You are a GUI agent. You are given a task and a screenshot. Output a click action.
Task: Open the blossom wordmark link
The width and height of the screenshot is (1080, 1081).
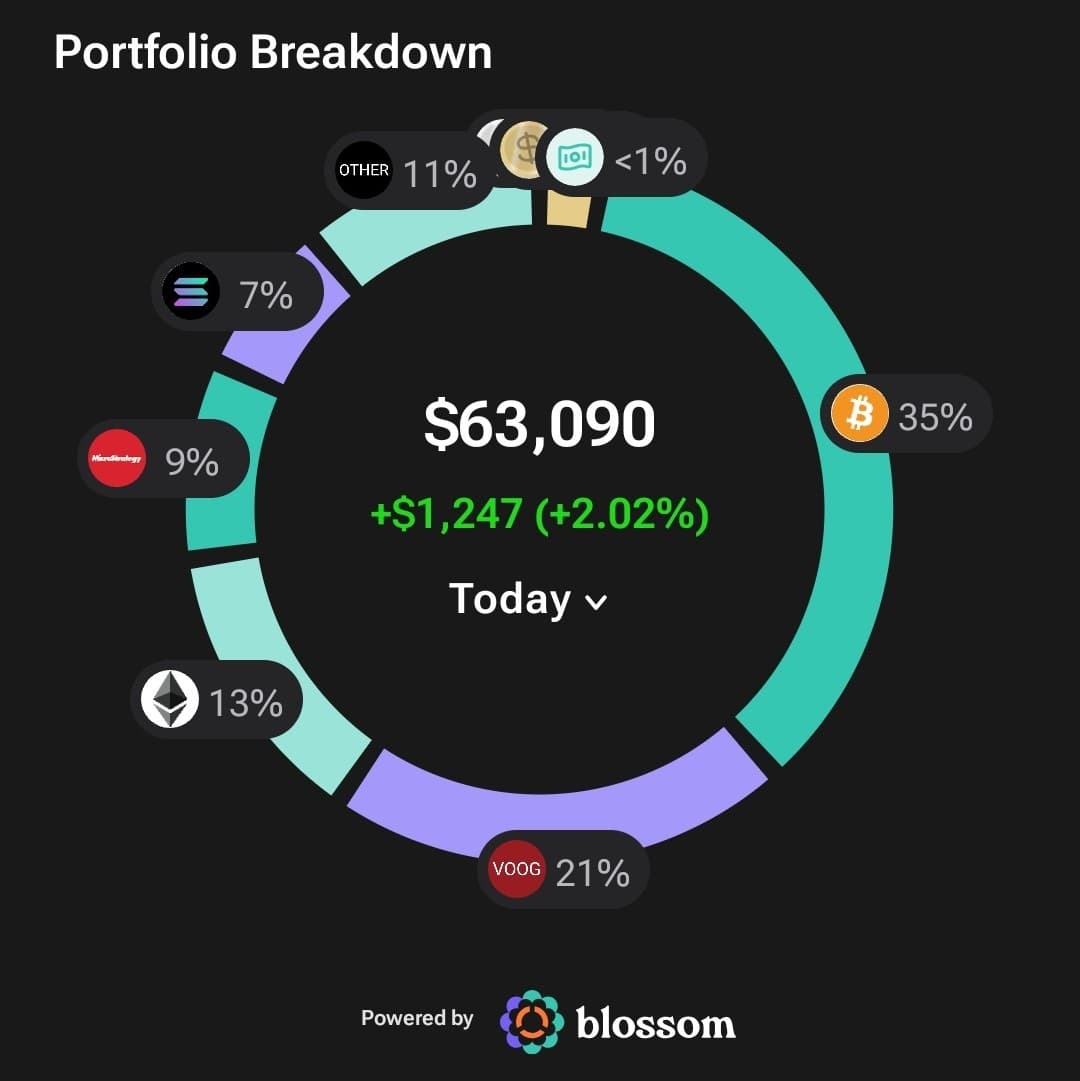point(655,1023)
